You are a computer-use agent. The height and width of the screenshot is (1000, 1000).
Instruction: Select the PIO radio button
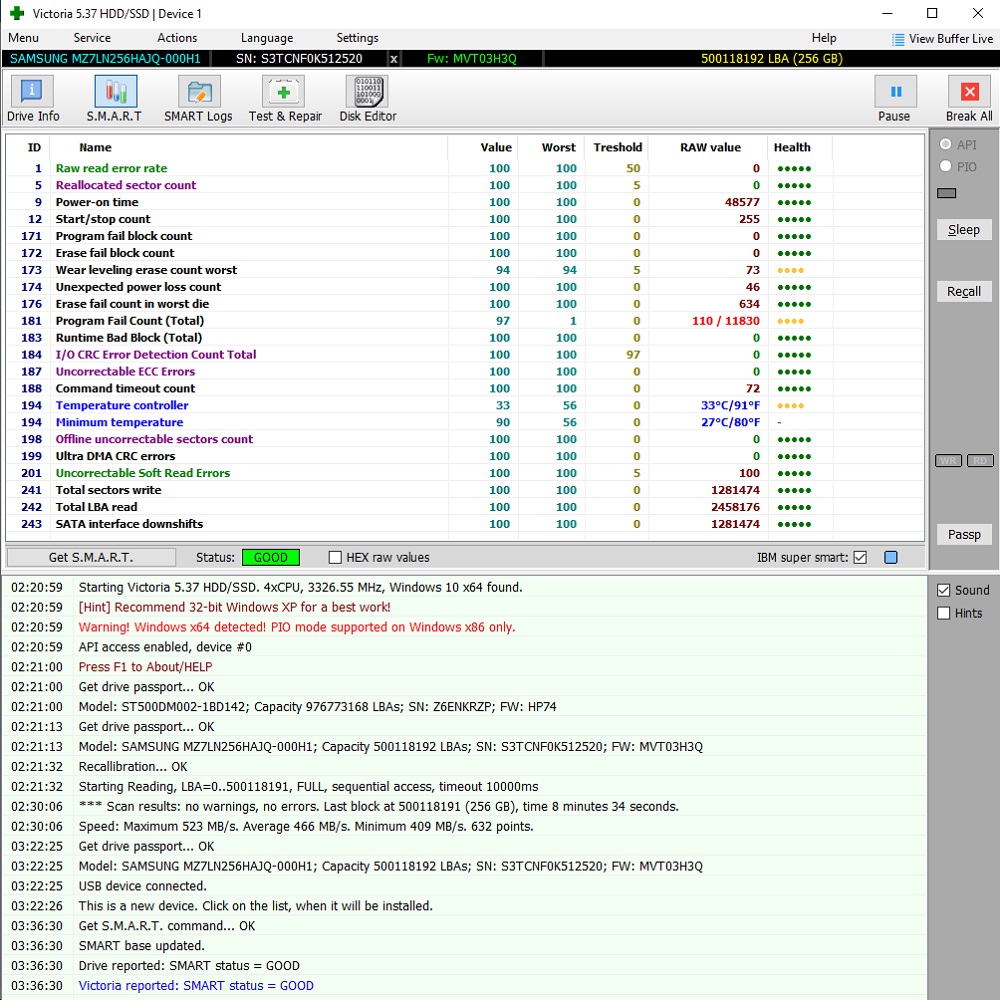coord(945,166)
